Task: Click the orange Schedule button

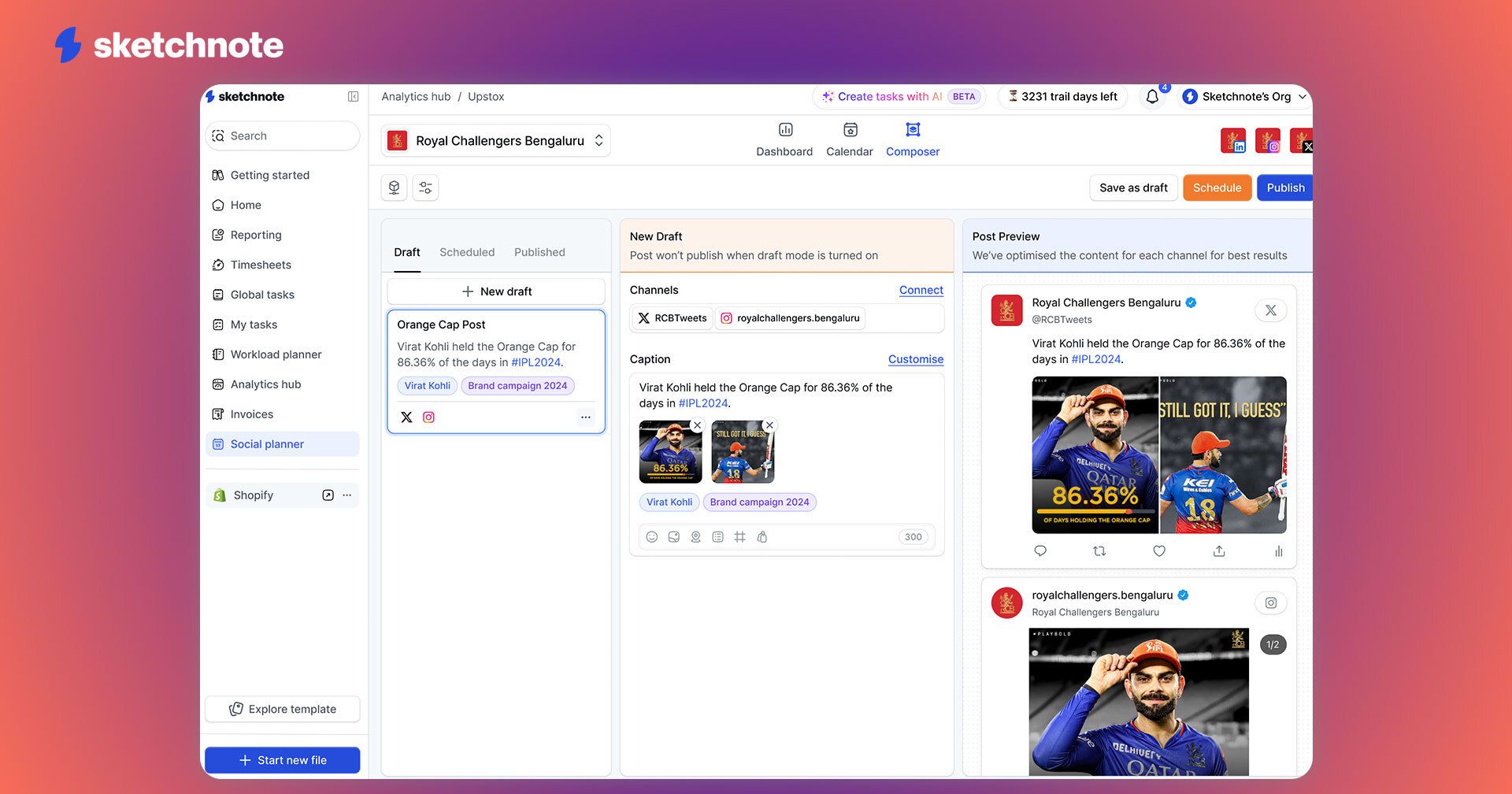Action: click(1217, 187)
